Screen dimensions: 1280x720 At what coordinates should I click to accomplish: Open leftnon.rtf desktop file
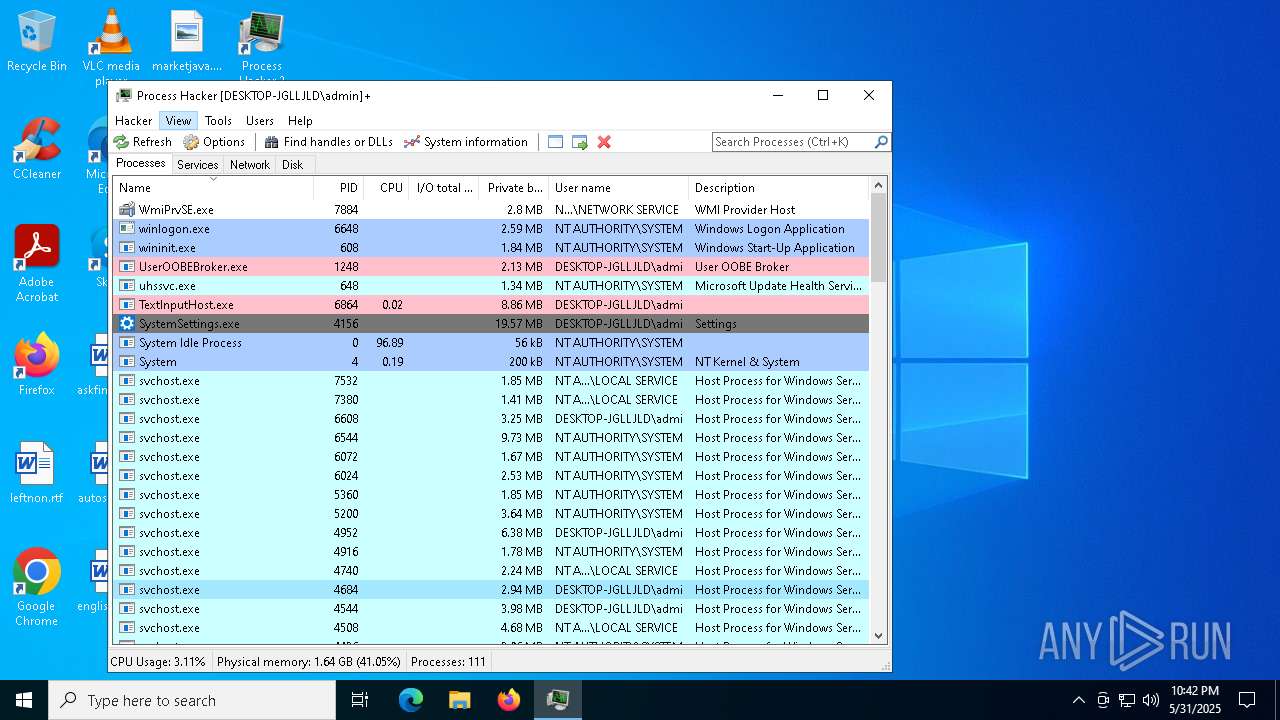click(x=37, y=473)
